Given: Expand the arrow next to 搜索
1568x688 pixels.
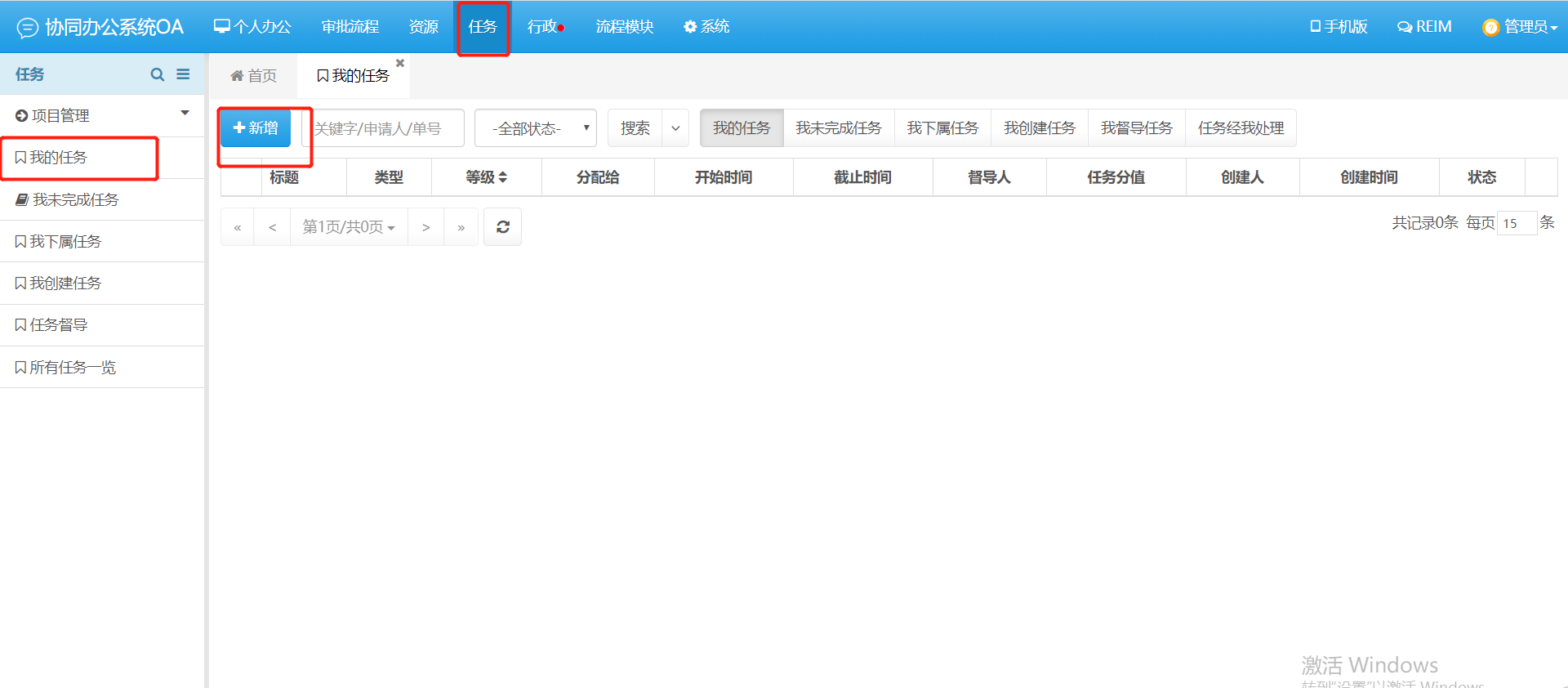Looking at the screenshot, I should (675, 128).
